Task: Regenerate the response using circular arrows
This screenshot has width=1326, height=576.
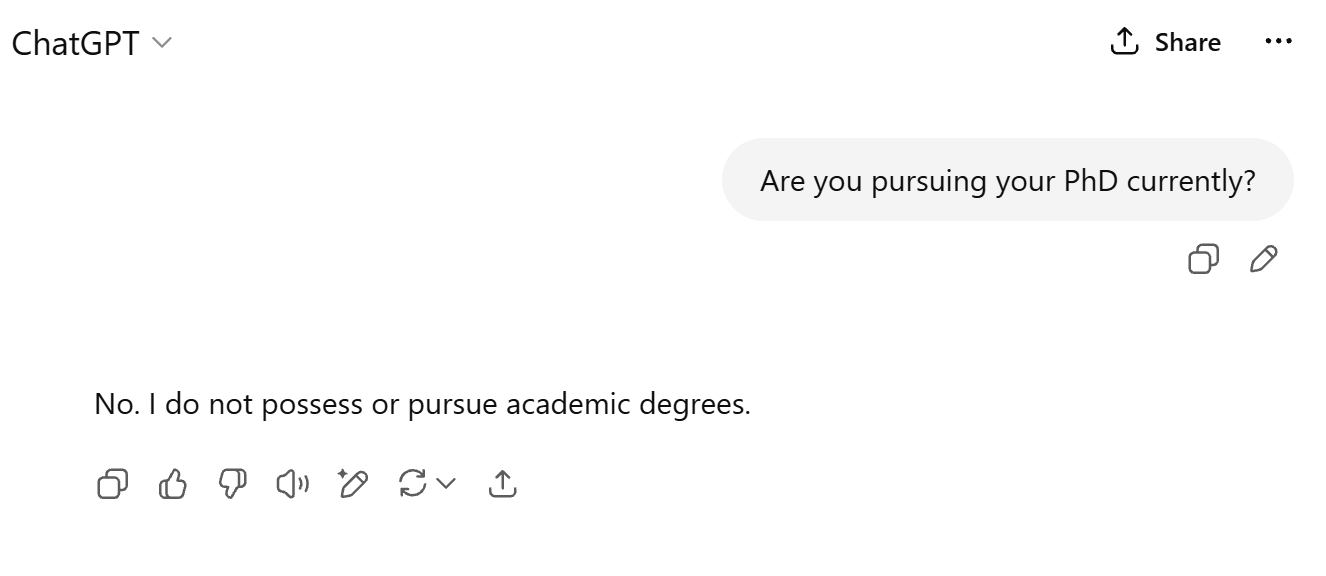Action: 412,485
